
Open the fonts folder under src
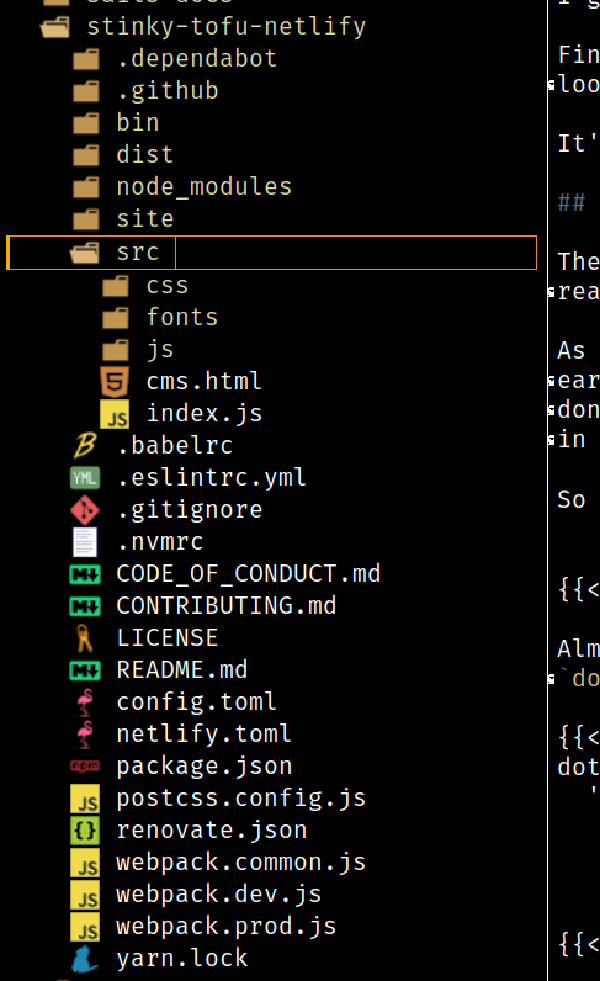[x=182, y=316]
